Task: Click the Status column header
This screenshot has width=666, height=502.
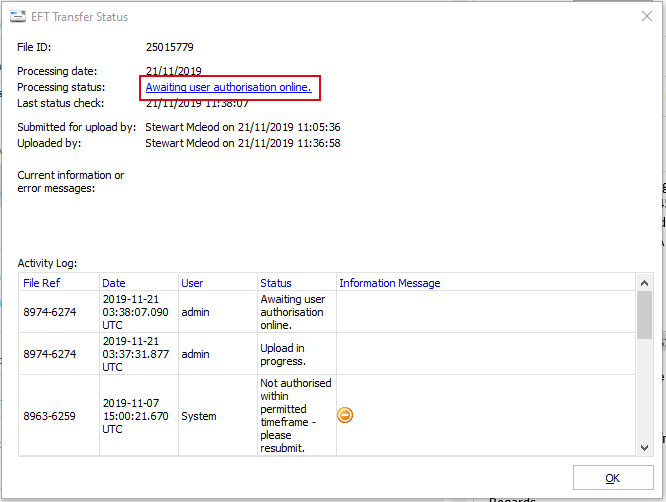Action: (276, 283)
